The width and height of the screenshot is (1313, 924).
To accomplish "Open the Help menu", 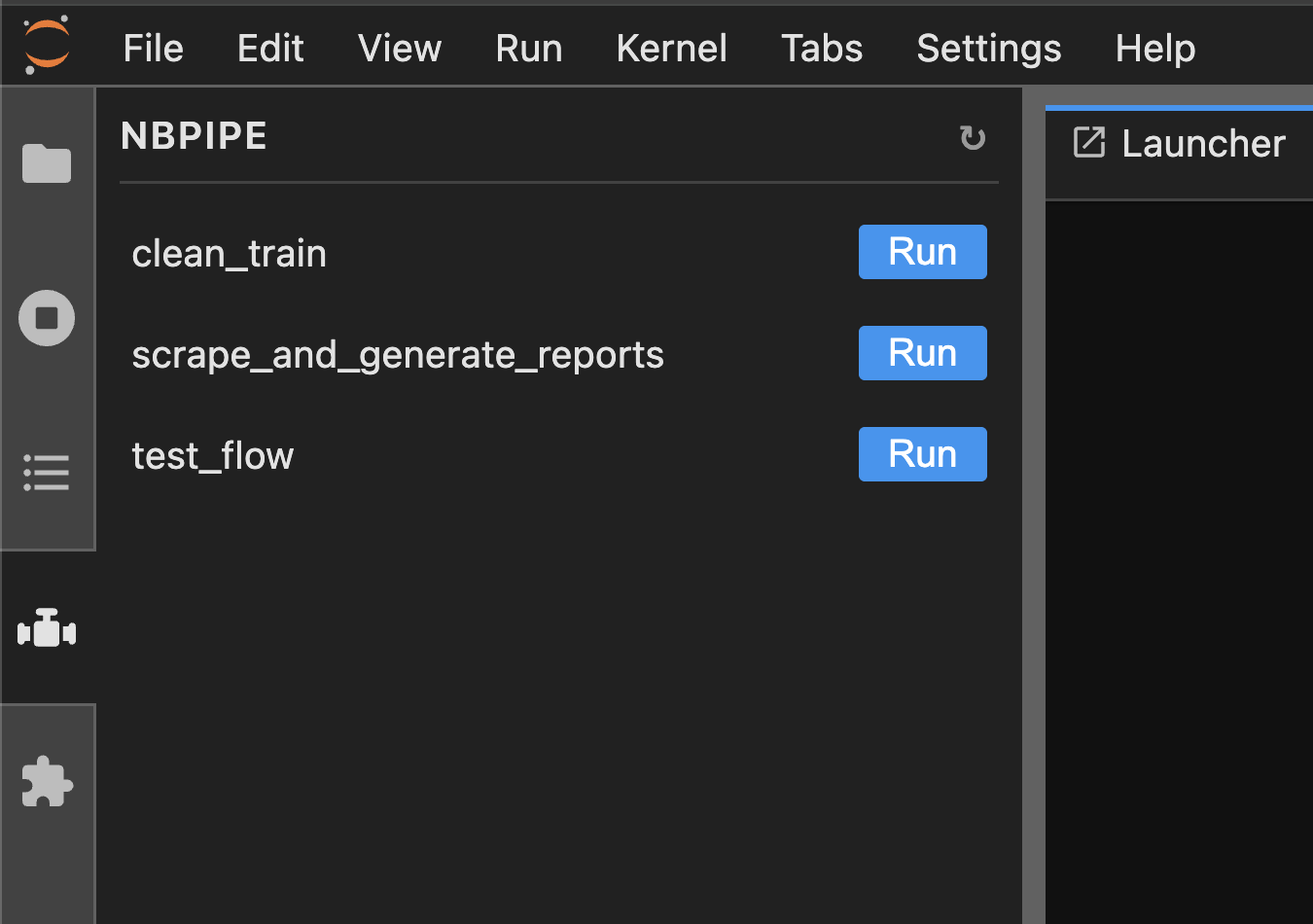I will coord(1155,48).
